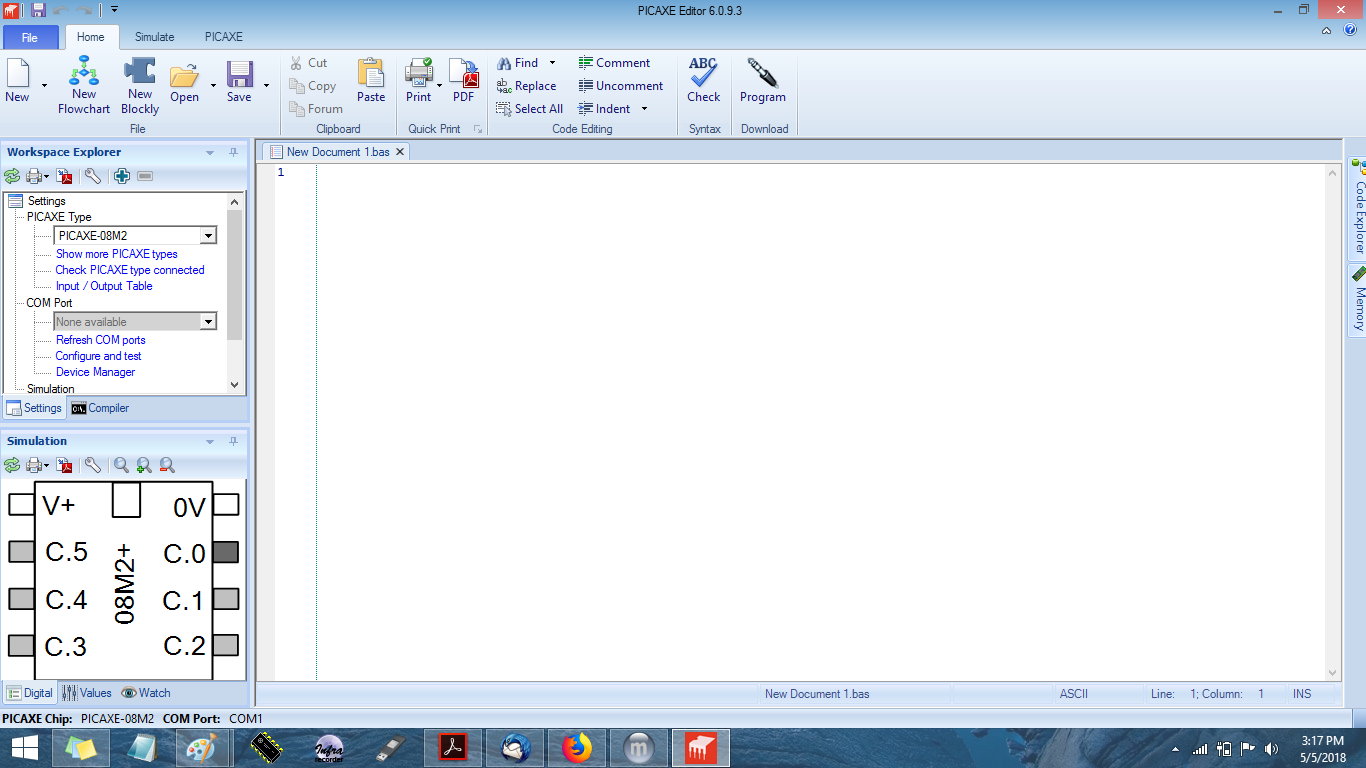The width and height of the screenshot is (1366, 768).
Task: Switch to the Simulate ribbon tab
Action: tap(154, 37)
